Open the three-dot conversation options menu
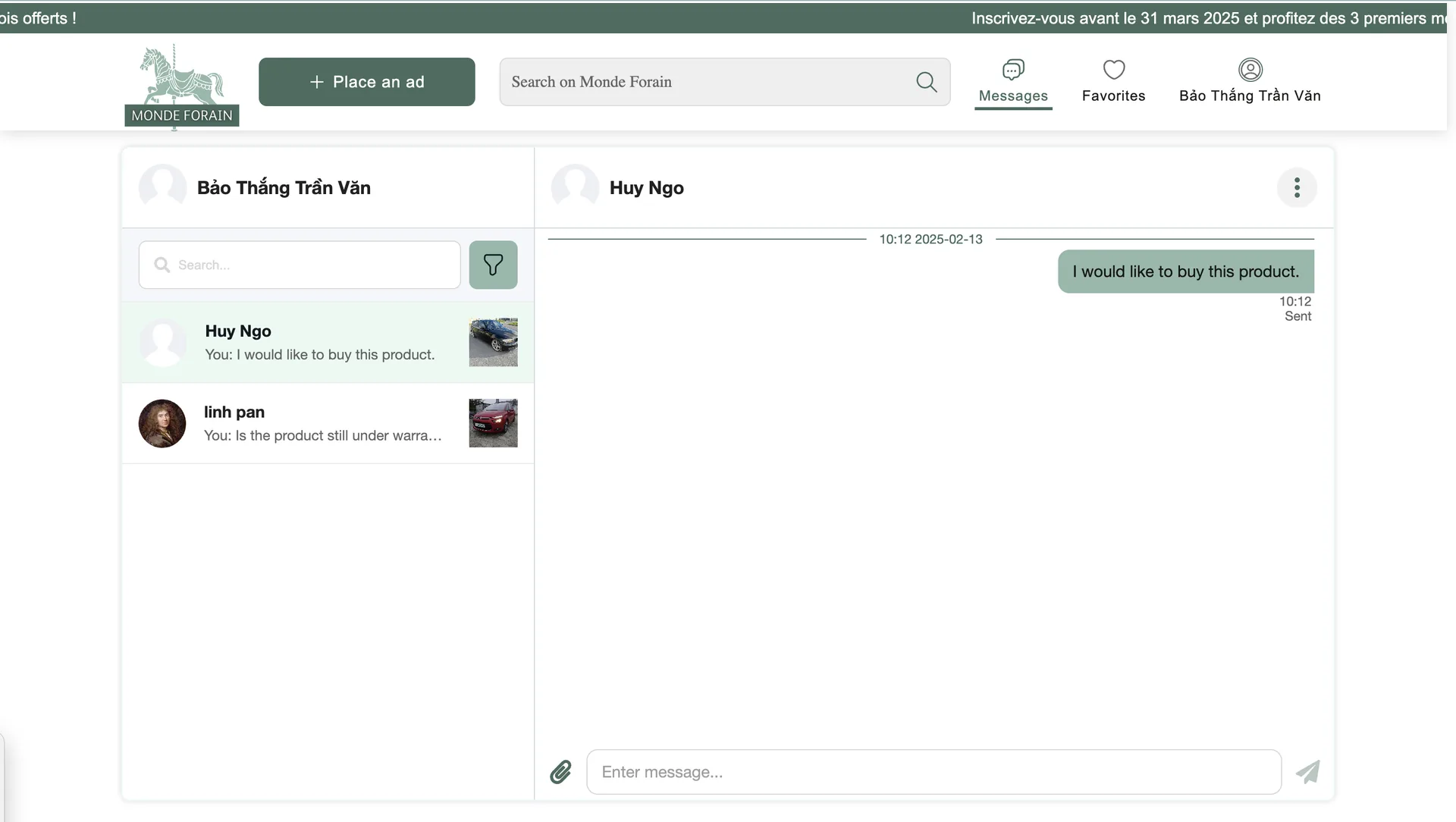This screenshot has height=822, width=1456. 1297,187
